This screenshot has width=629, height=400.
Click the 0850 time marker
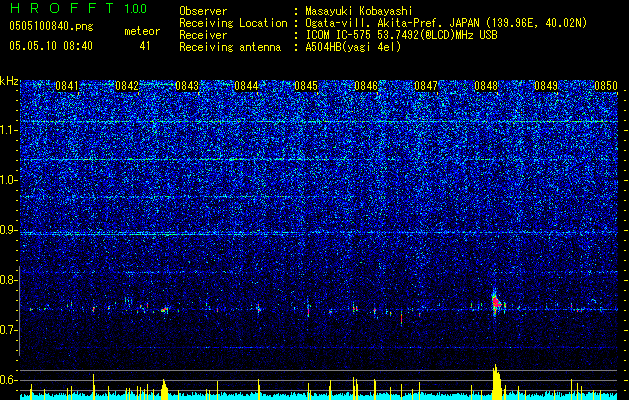(606, 86)
